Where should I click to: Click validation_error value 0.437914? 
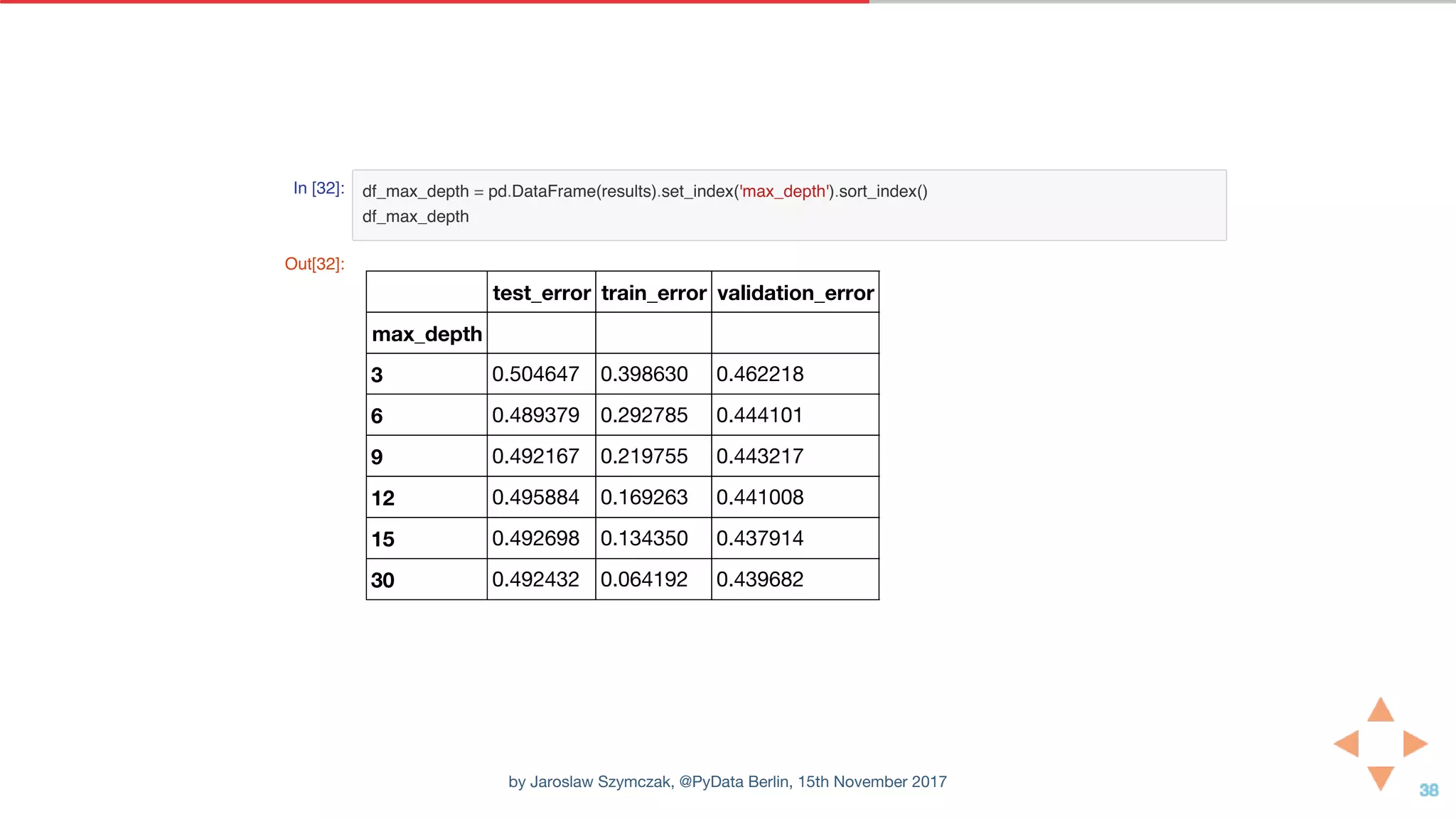point(760,538)
